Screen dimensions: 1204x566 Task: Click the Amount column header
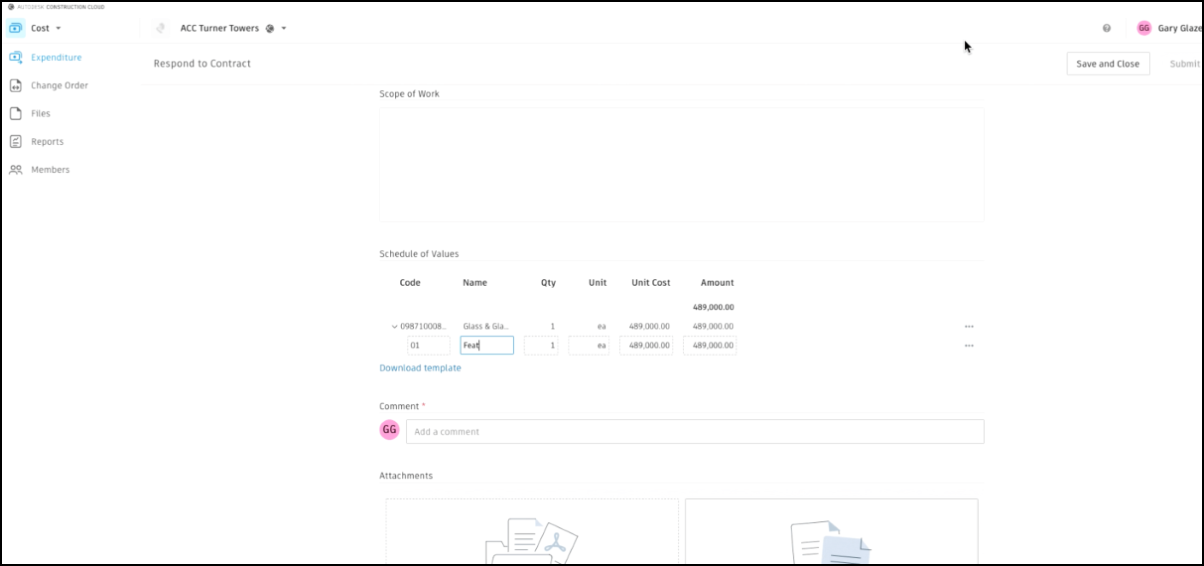(x=717, y=283)
